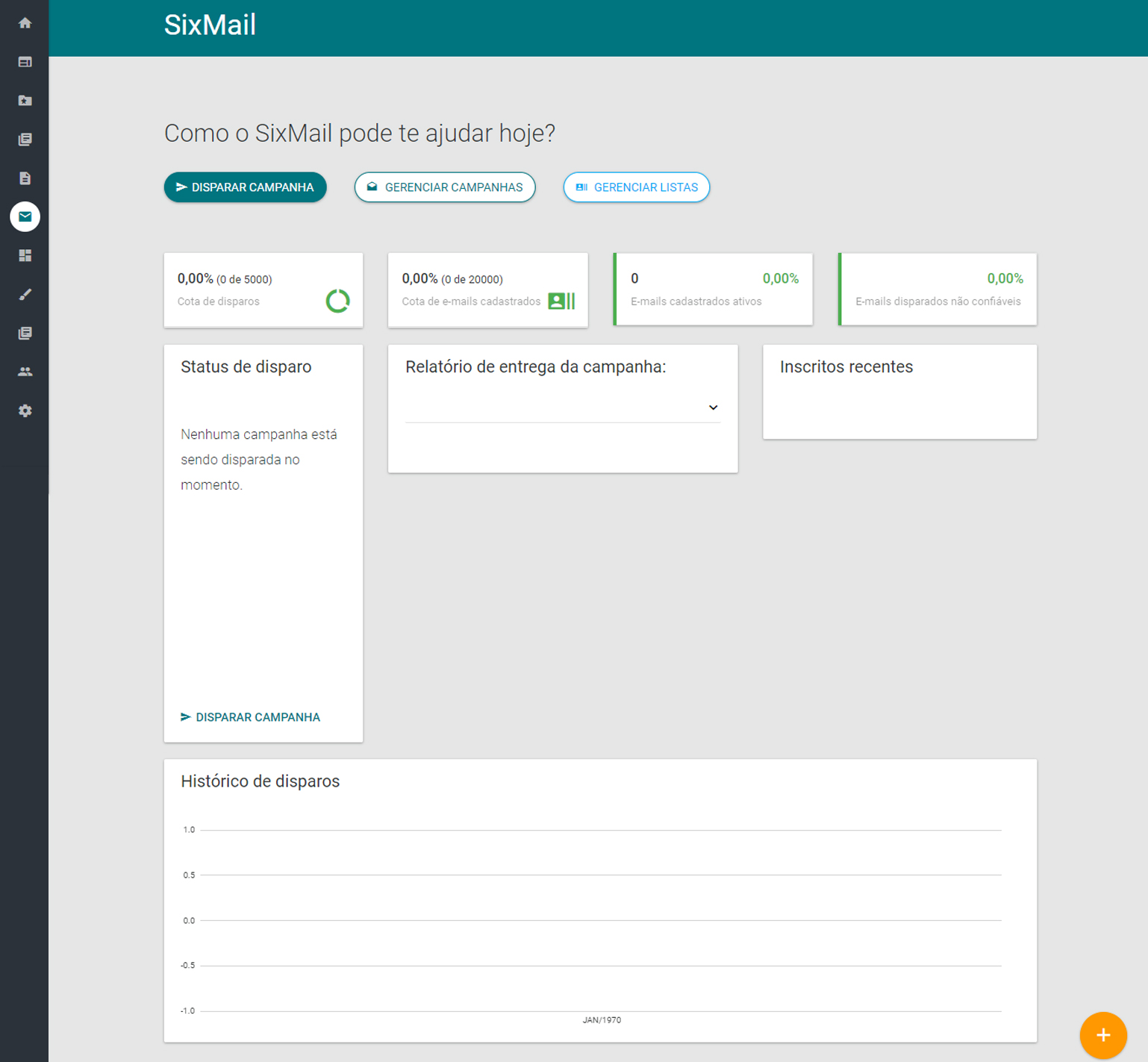Click the green contacts list icon

pyautogui.click(x=561, y=301)
